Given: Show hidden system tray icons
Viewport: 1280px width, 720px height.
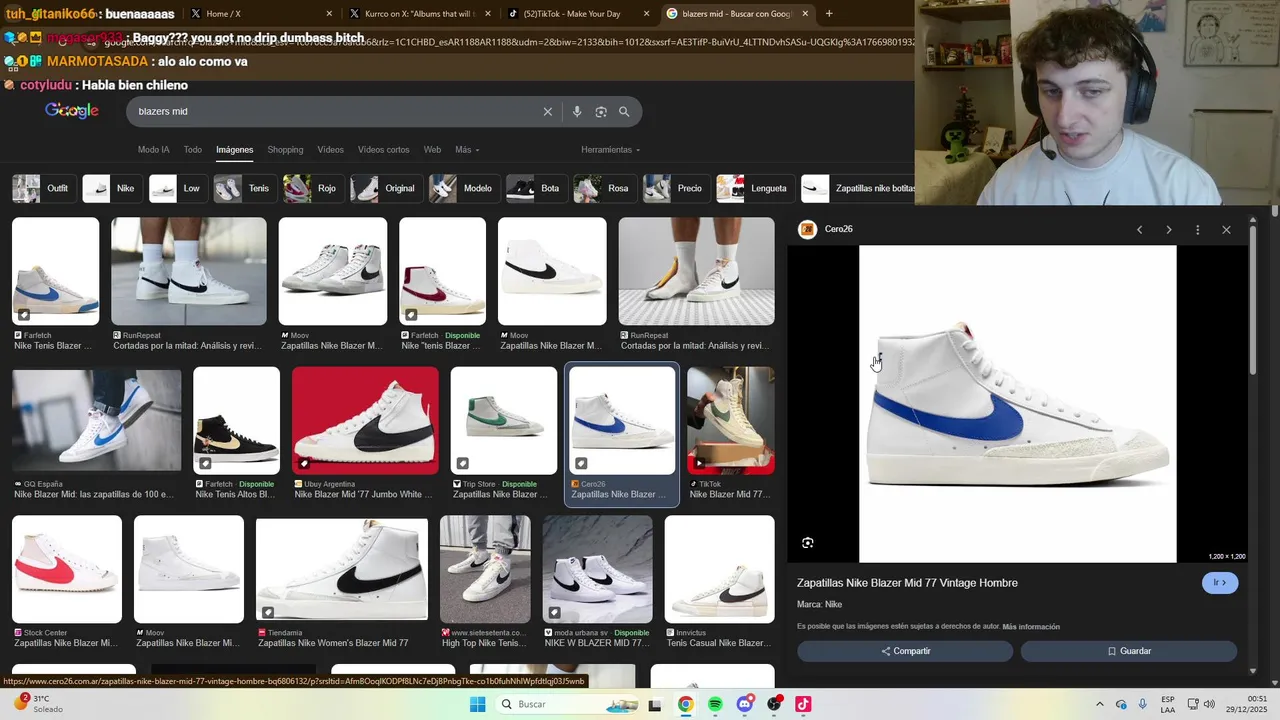Looking at the screenshot, I should point(1099,704).
